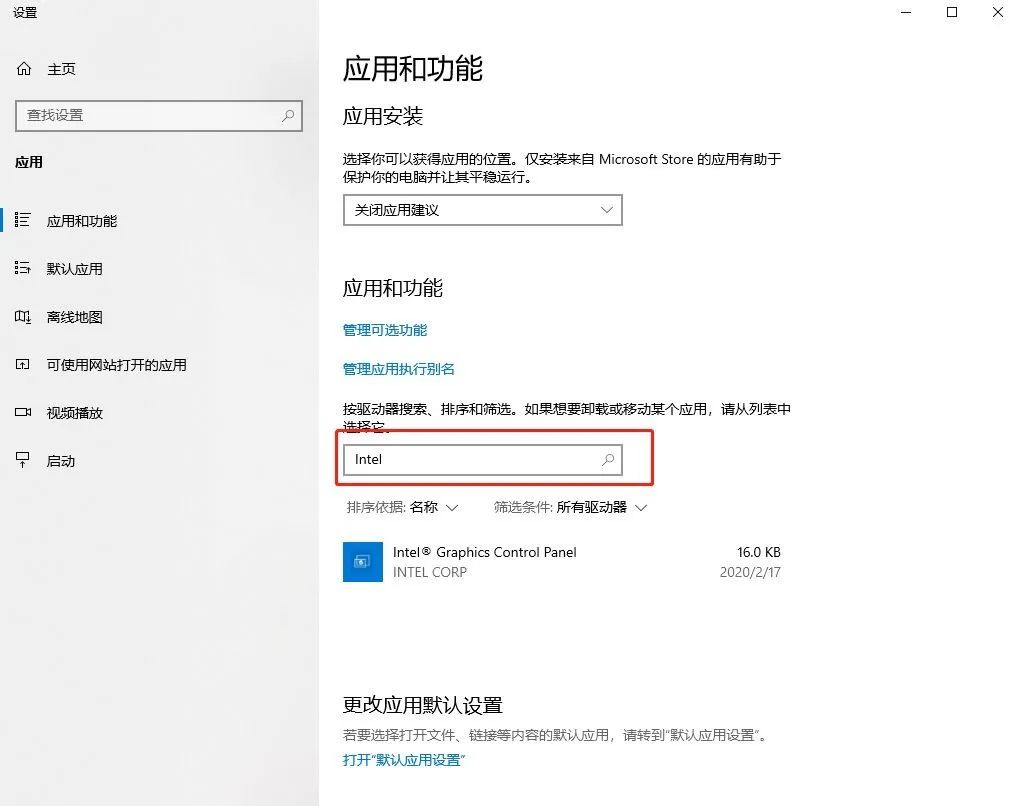Click the 离线地图 map icon
Viewport: 1016px width, 806px height.
tap(23, 317)
